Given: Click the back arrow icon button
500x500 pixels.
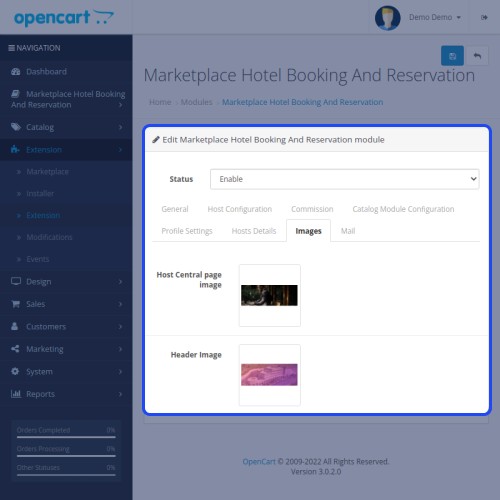Looking at the screenshot, I should [x=477, y=56].
